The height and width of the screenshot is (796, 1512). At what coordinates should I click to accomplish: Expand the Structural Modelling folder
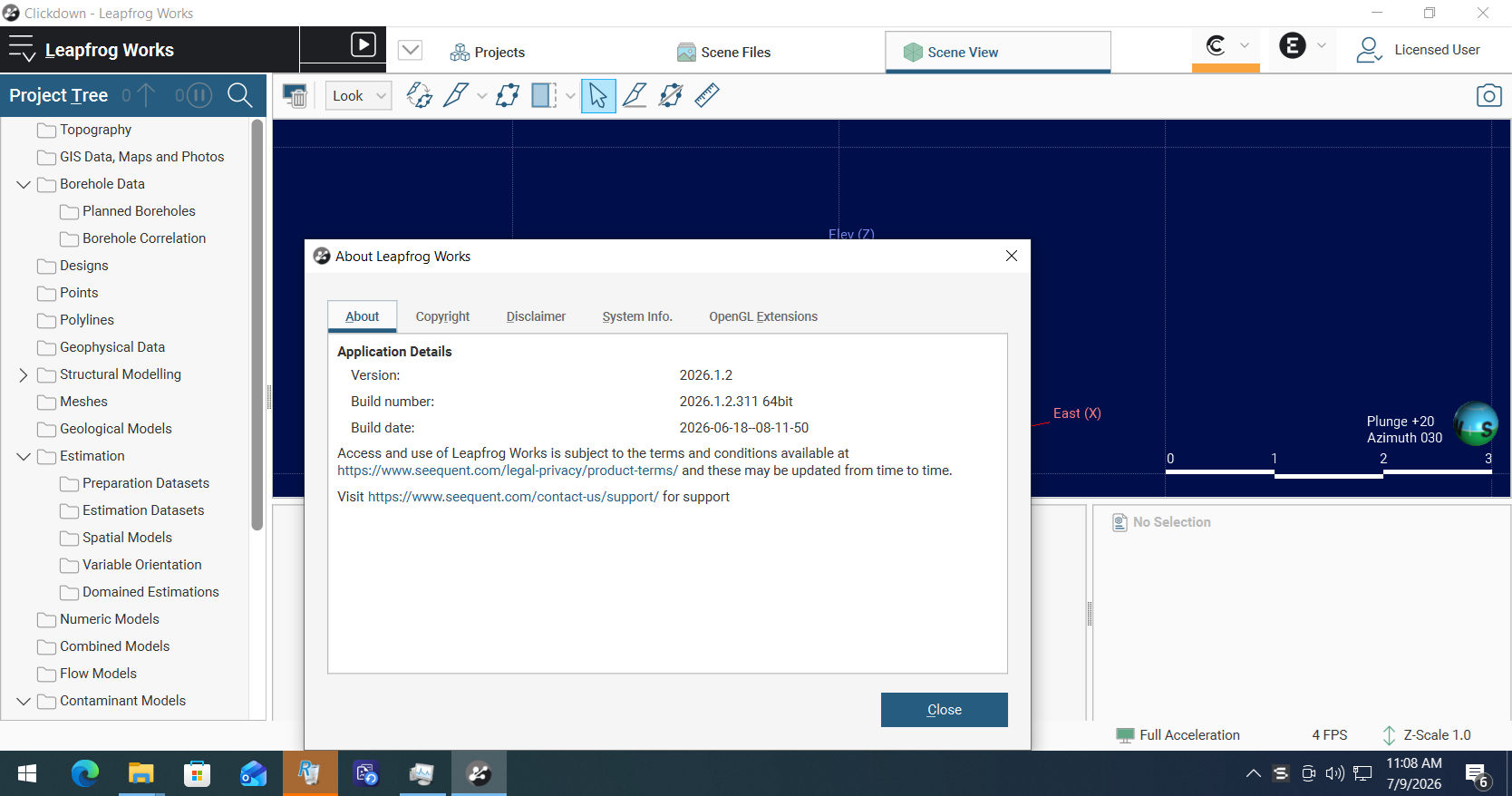pos(24,374)
